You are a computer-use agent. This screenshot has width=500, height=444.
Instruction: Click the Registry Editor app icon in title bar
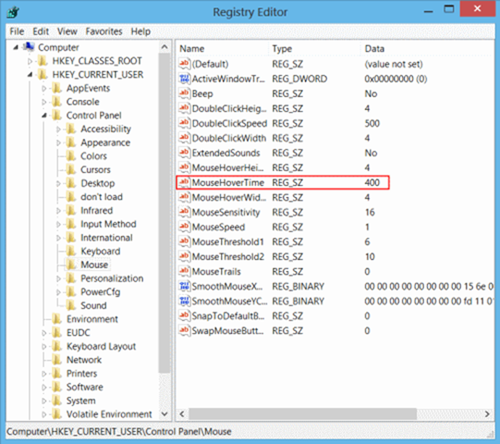pyautogui.click(x=13, y=12)
